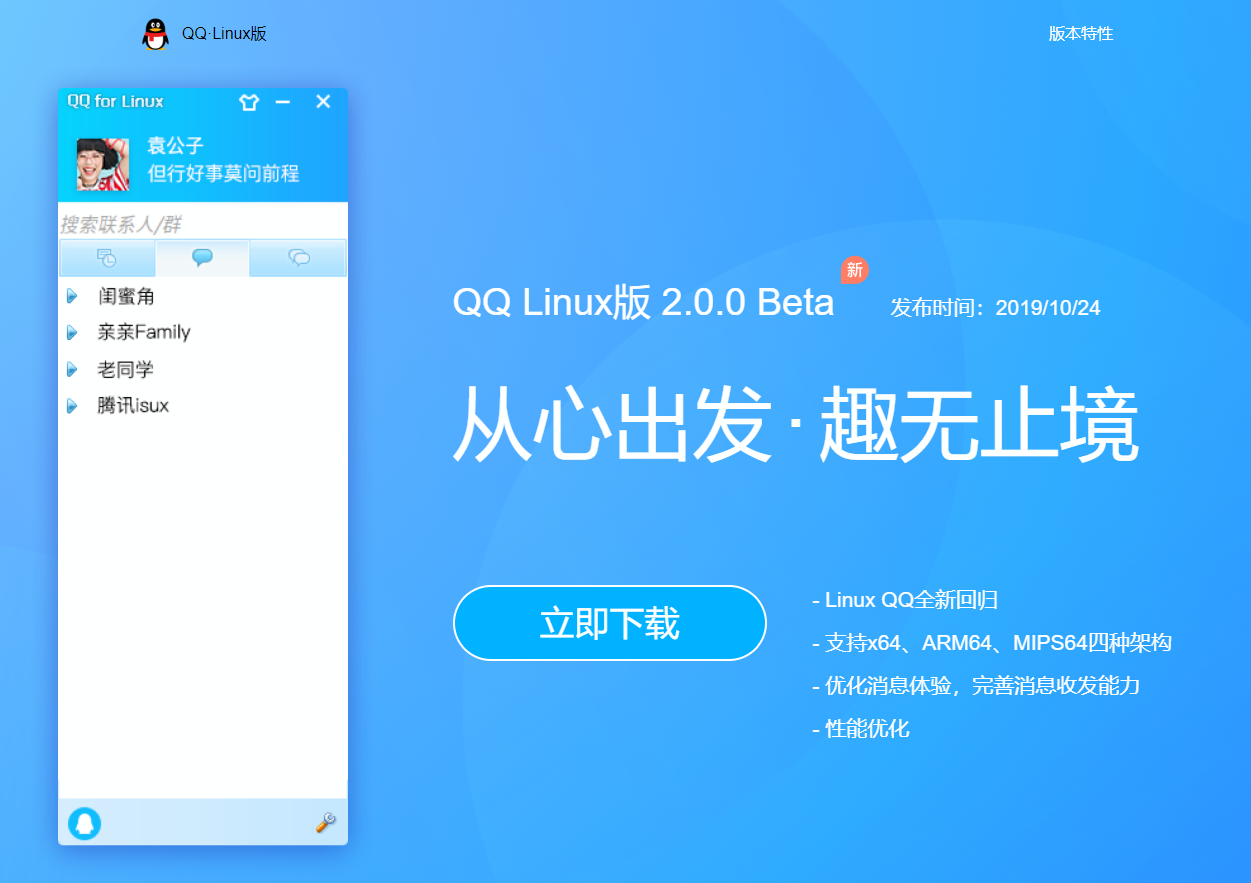Minimize the QQ for Linux window
This screenshot has height=883, width=1251.
pyautogui.click(x=283, y=102)
